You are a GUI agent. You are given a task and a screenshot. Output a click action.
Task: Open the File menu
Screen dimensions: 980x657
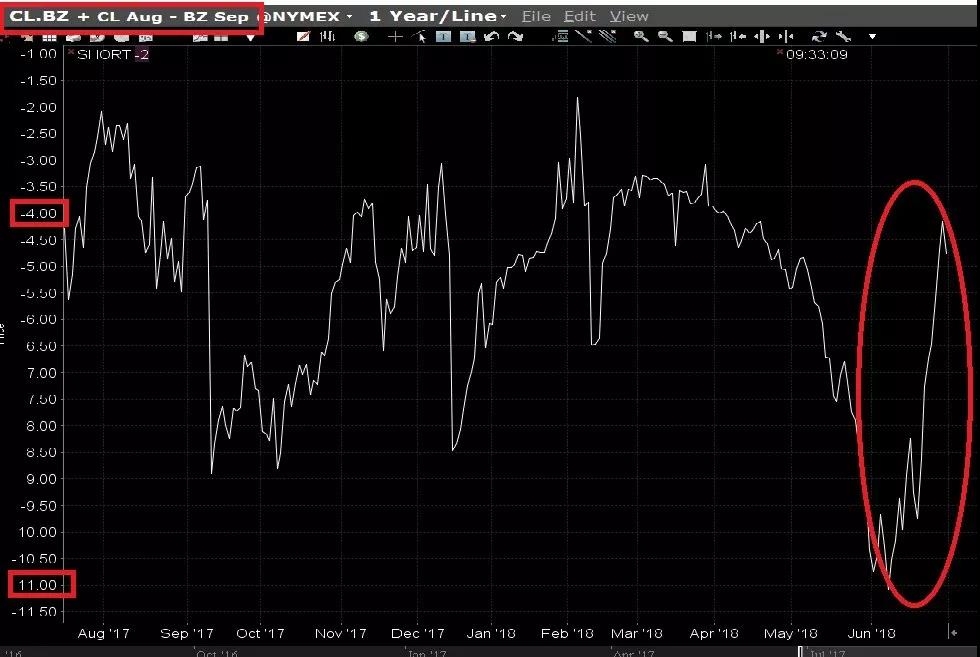[536, 16]
